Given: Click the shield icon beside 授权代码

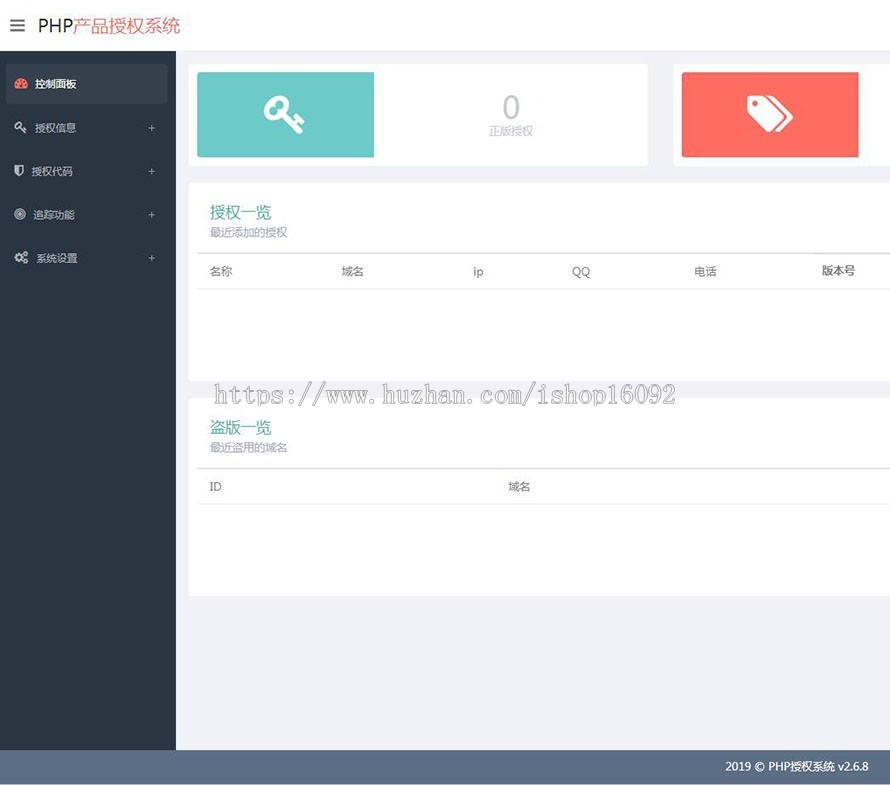Looking at the screenshot, I should click(19, 170).
